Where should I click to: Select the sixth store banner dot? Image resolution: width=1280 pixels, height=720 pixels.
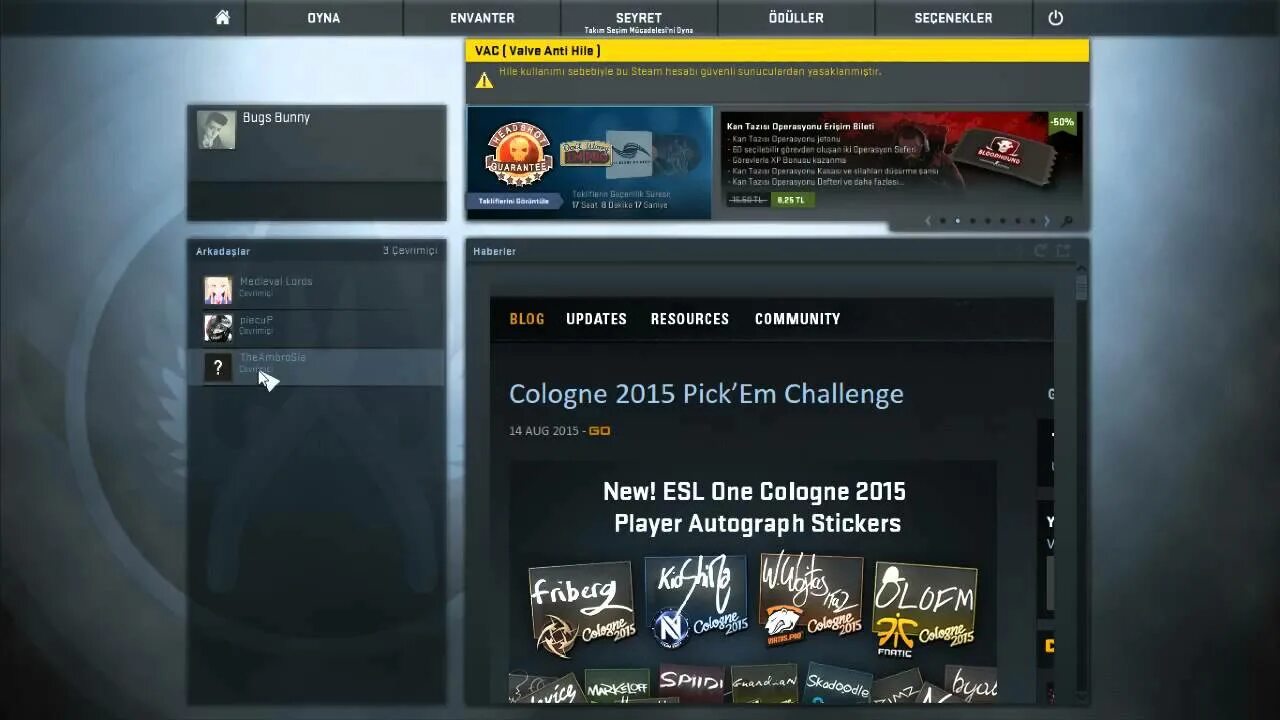pos(1018,221)
